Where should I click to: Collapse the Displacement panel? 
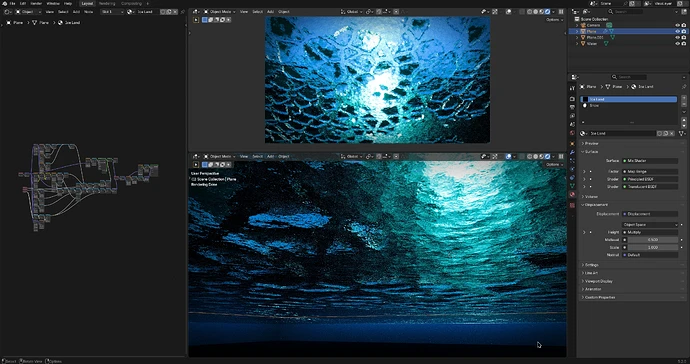pos(632,205)
